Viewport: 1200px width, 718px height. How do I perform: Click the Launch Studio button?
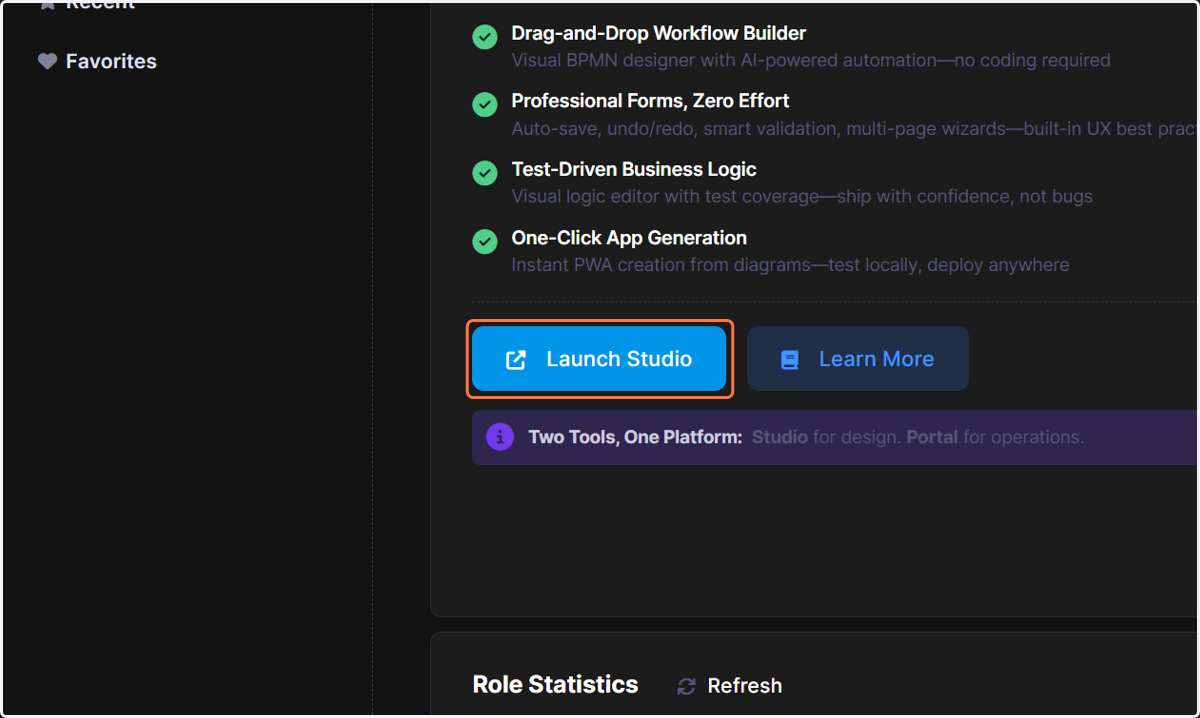599,359
